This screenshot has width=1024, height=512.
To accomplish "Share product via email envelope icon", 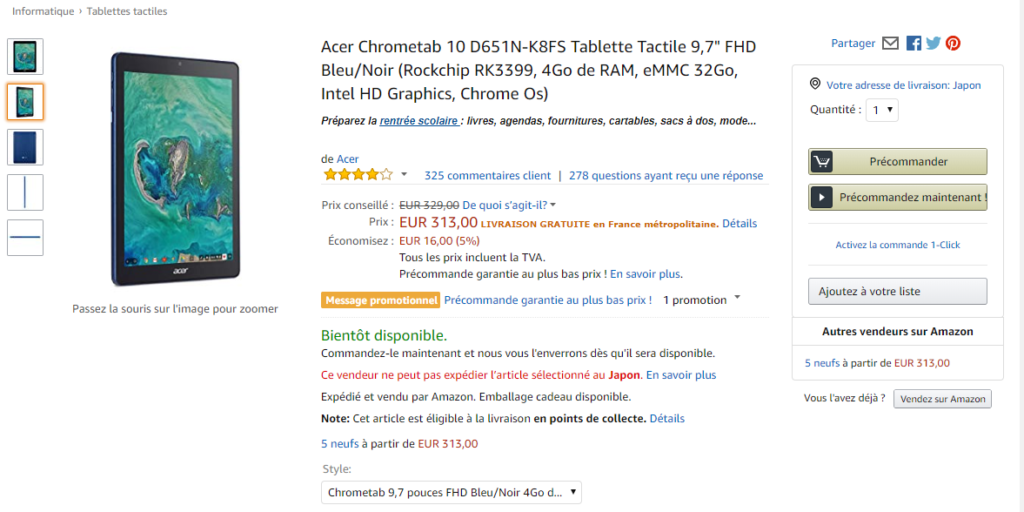I will coord(890,43).
